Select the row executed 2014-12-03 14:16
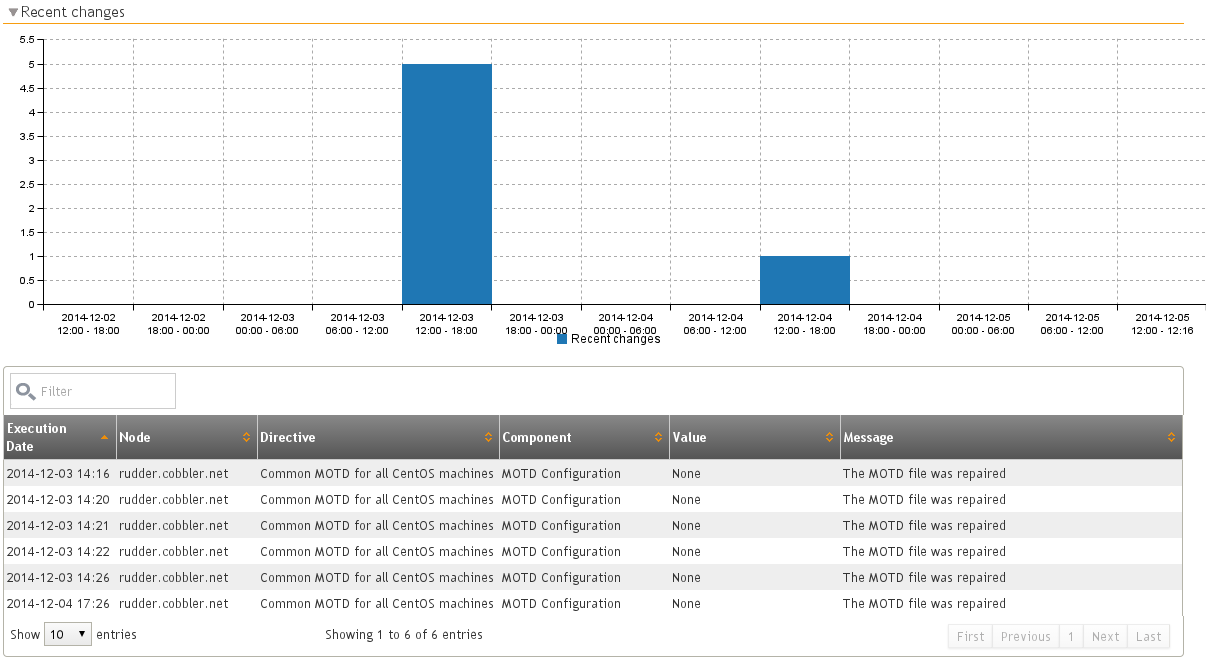 point(593,474)
